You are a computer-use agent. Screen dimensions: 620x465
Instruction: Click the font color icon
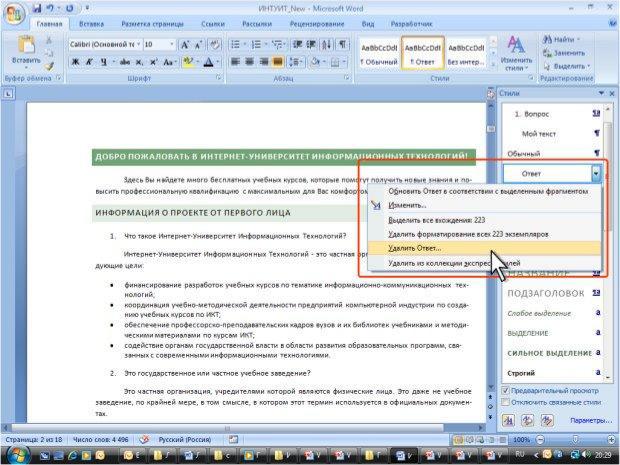point(208,62)
